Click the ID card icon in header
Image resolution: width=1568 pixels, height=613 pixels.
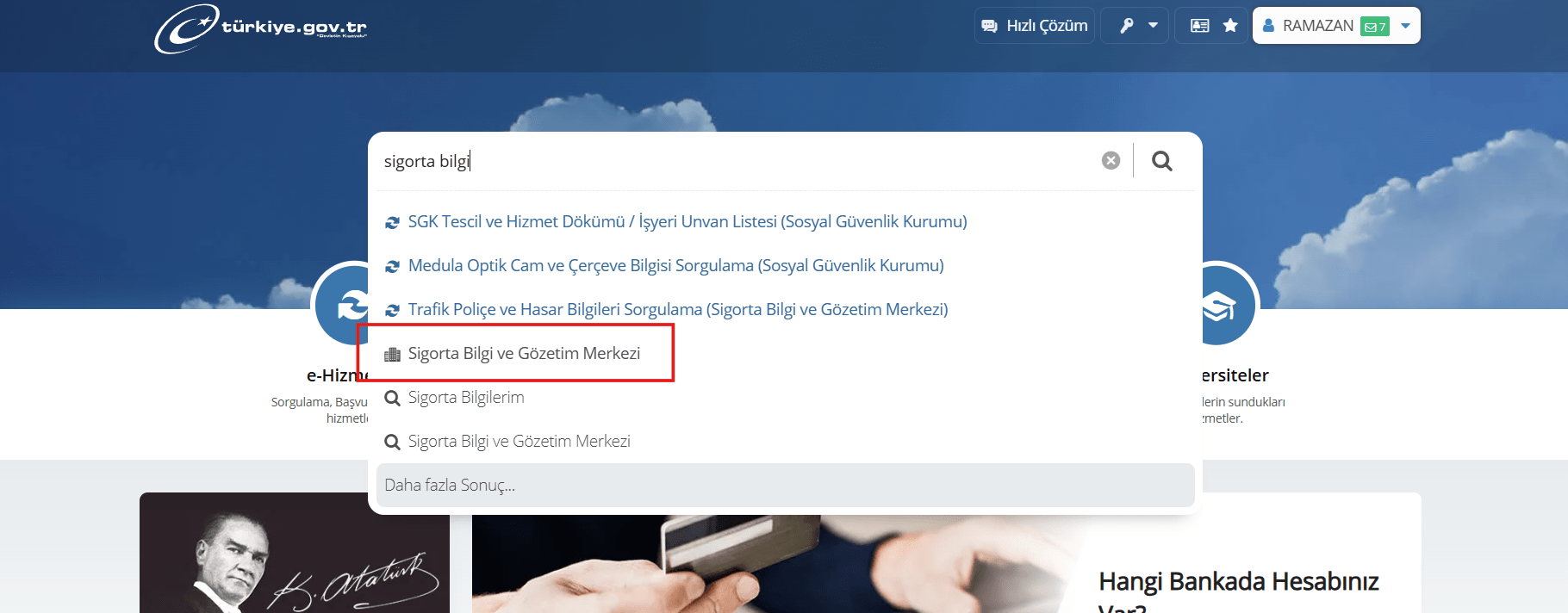click(x=1199, y=26)
